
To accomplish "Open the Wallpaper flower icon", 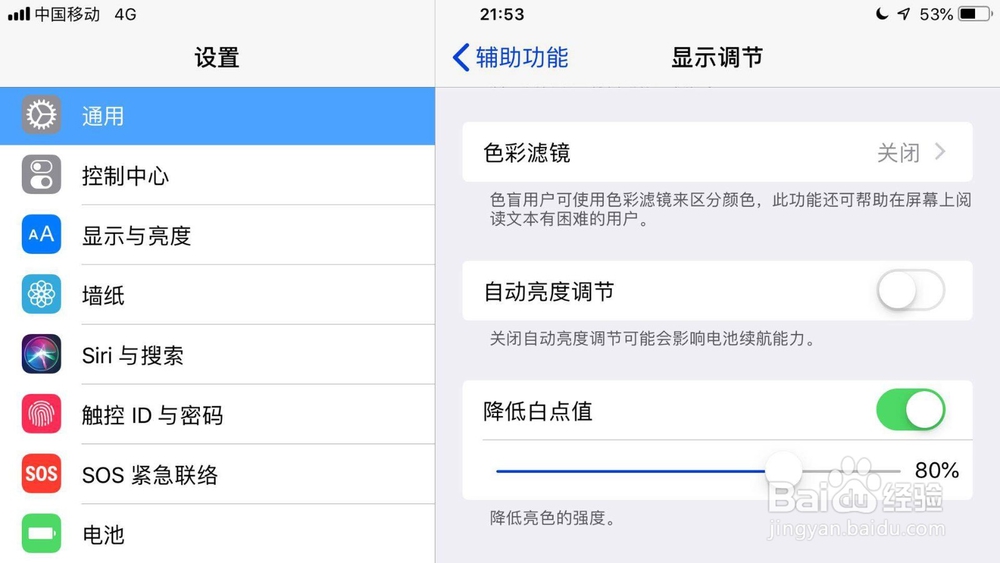I will 41,295.
